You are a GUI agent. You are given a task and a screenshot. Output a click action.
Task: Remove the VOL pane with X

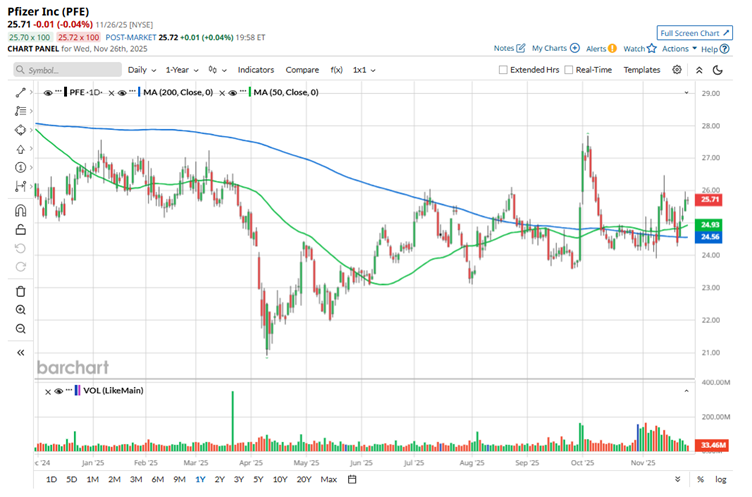[x=48, y=392]
